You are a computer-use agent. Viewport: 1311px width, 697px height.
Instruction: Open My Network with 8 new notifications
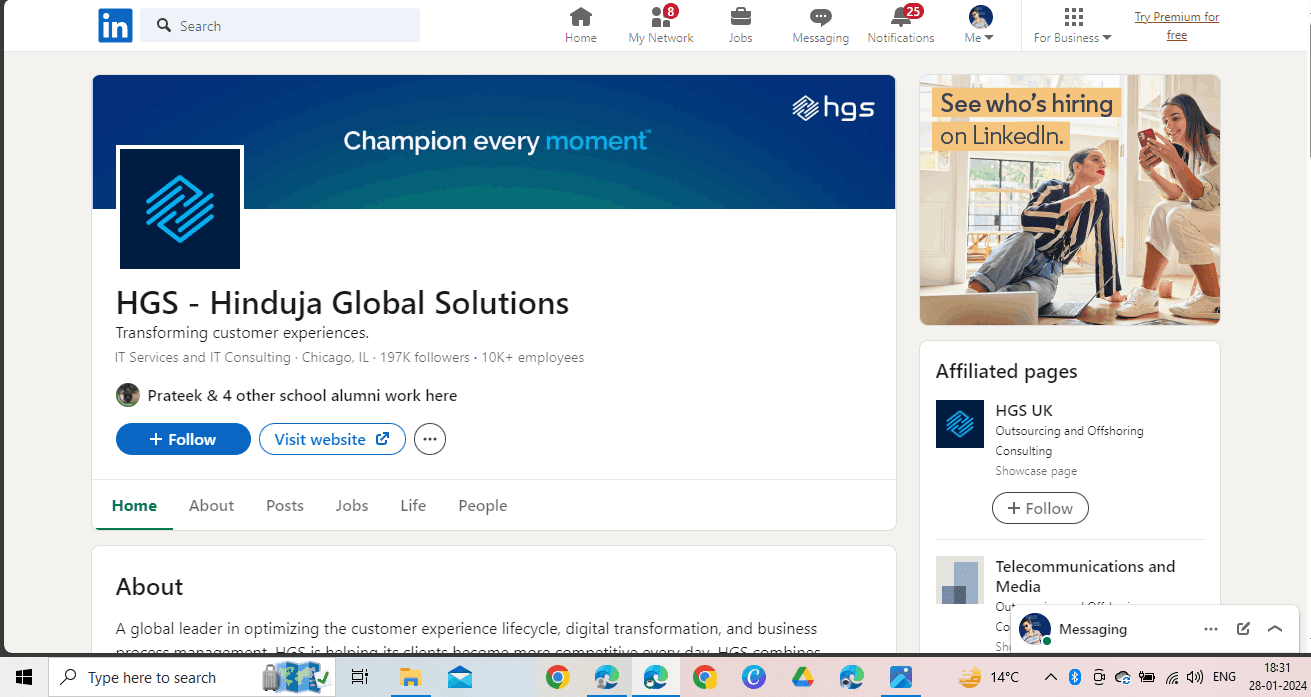(660, 18)
